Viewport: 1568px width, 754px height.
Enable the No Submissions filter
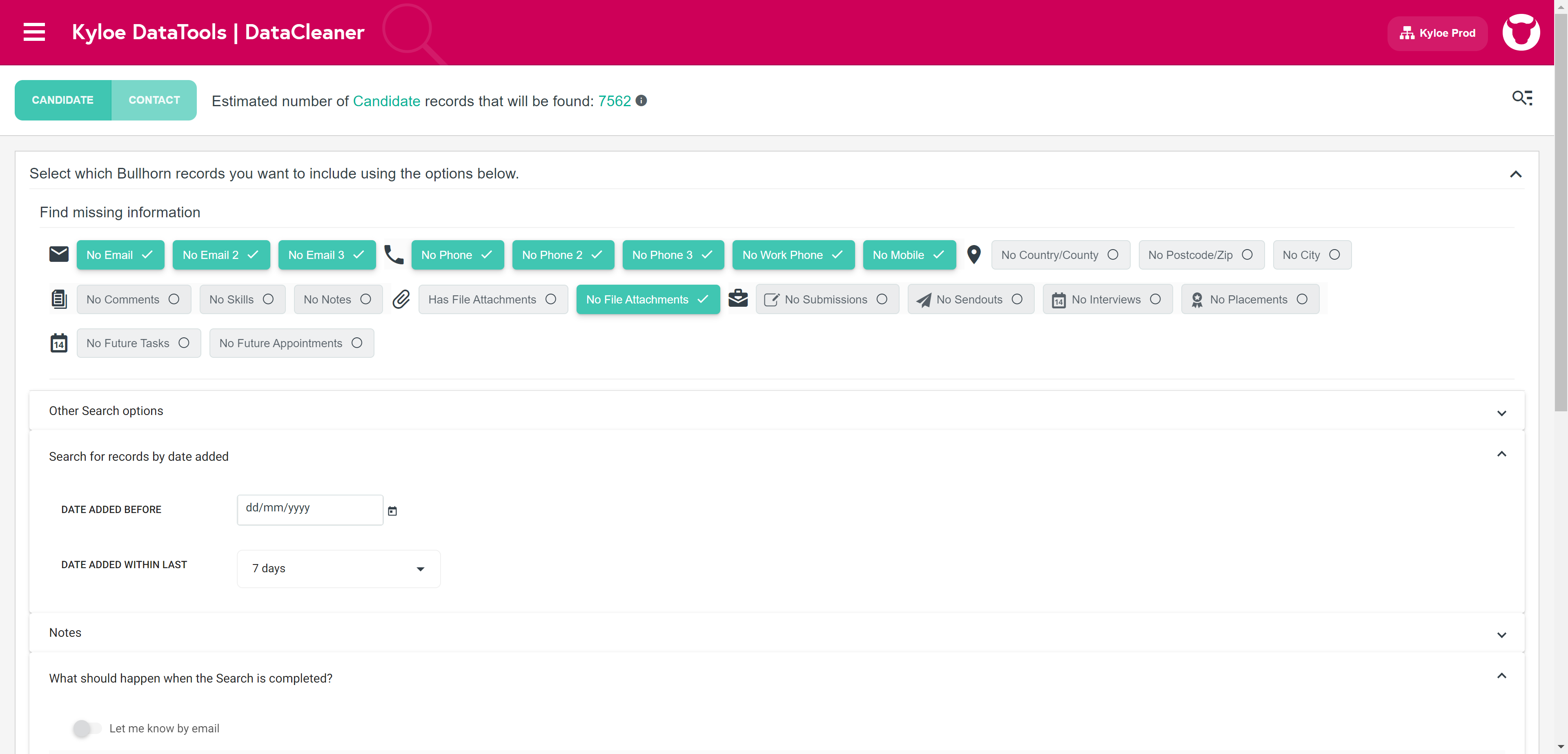(x=827, y=299)
